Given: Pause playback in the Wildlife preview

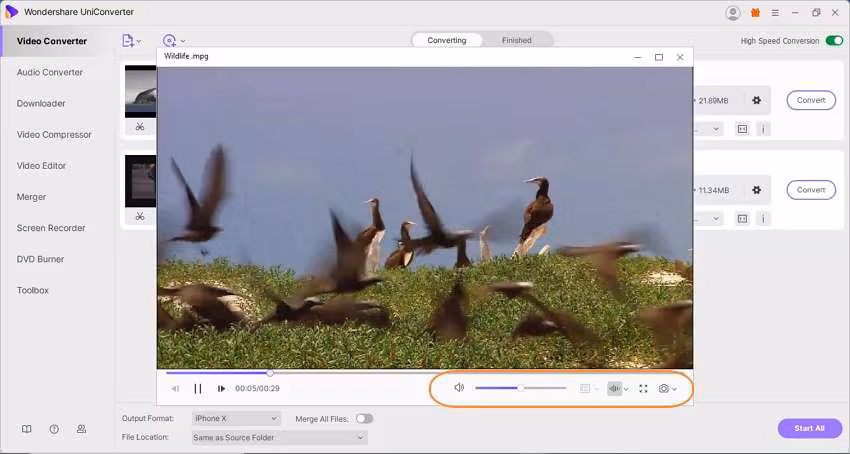Looking at the screenshot, I should 198,388.
